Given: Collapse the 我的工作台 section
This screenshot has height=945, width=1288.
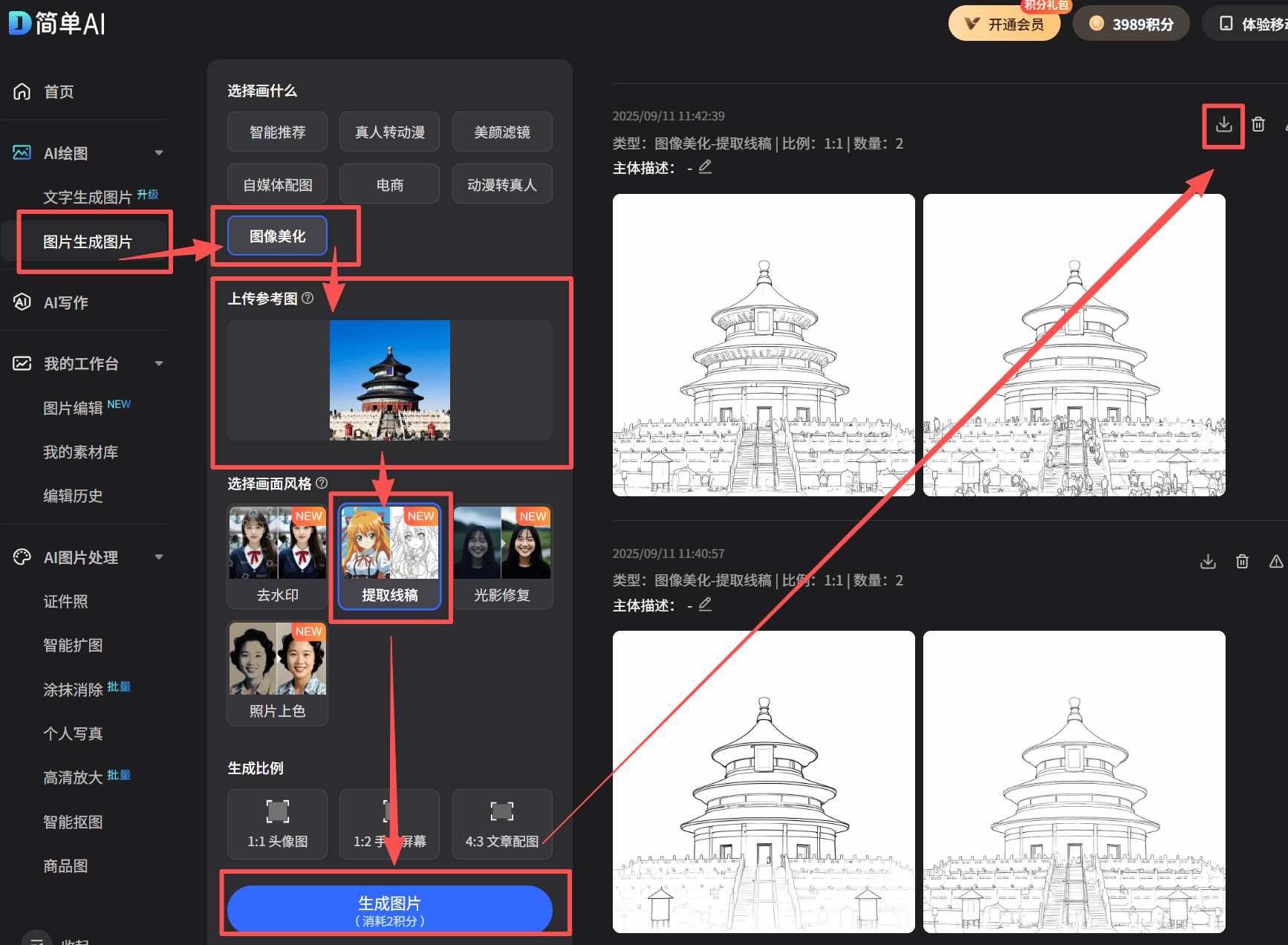Looking at the screenshot, I should point(159,363).
